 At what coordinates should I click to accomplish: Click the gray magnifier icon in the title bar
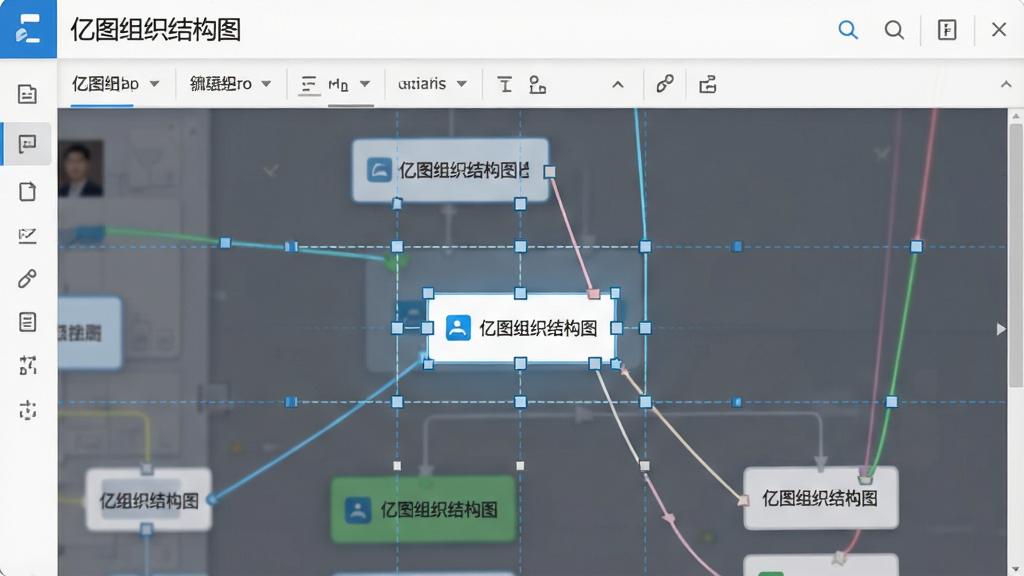894,29
